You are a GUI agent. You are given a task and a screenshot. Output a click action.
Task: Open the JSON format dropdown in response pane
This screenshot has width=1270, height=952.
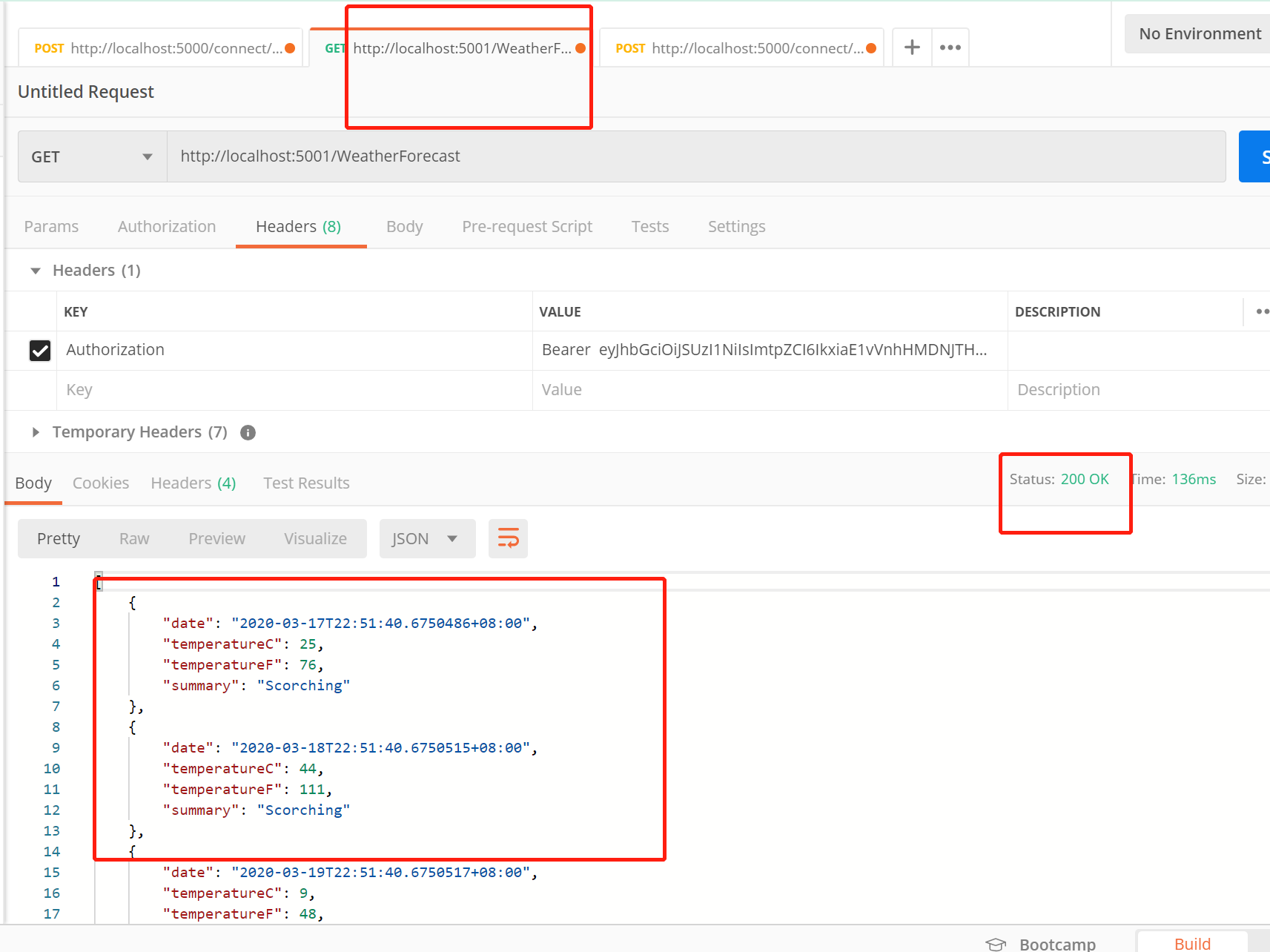(427, 538)
